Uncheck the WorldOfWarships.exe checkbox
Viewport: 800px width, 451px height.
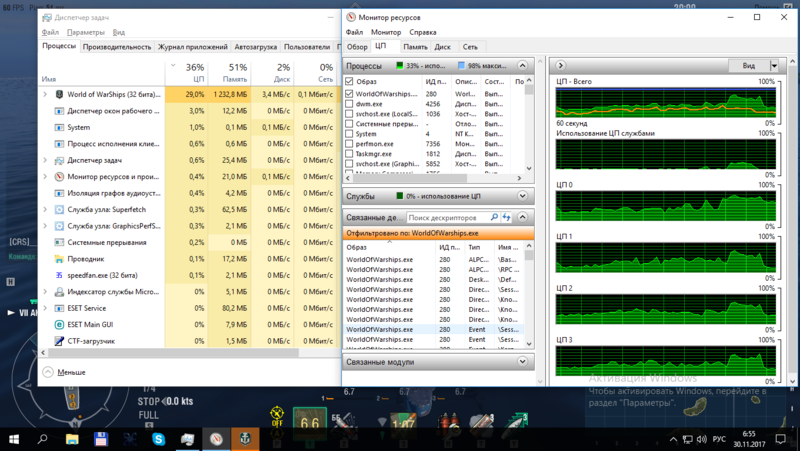point(349,94)
